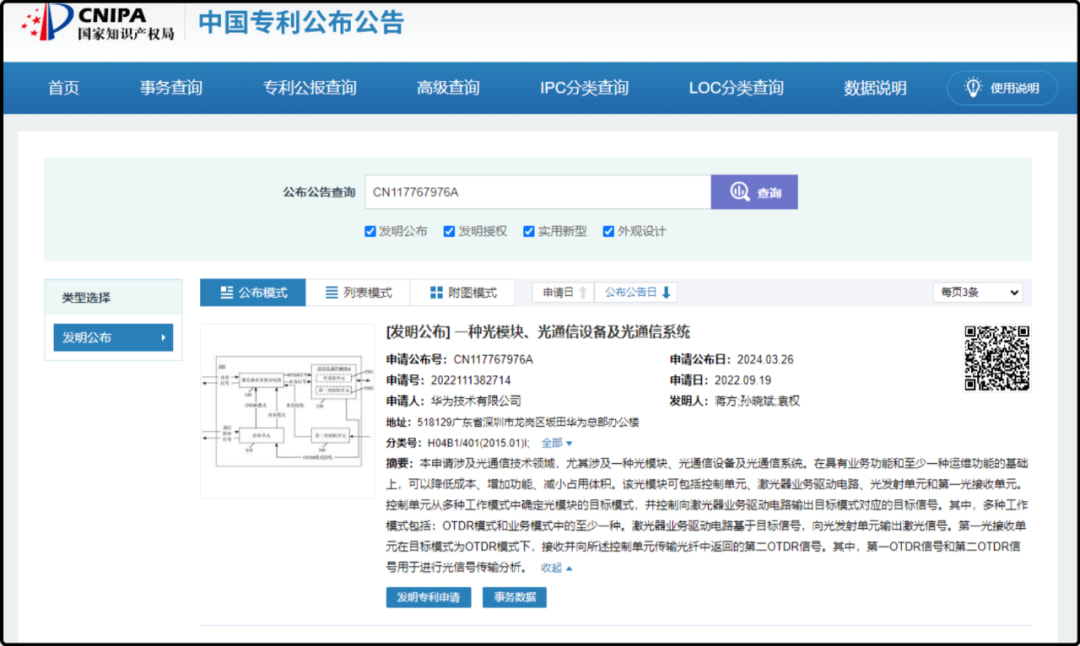Expand the 全部 classification numbers
1080x646 pixels.
tap(557, 443)
